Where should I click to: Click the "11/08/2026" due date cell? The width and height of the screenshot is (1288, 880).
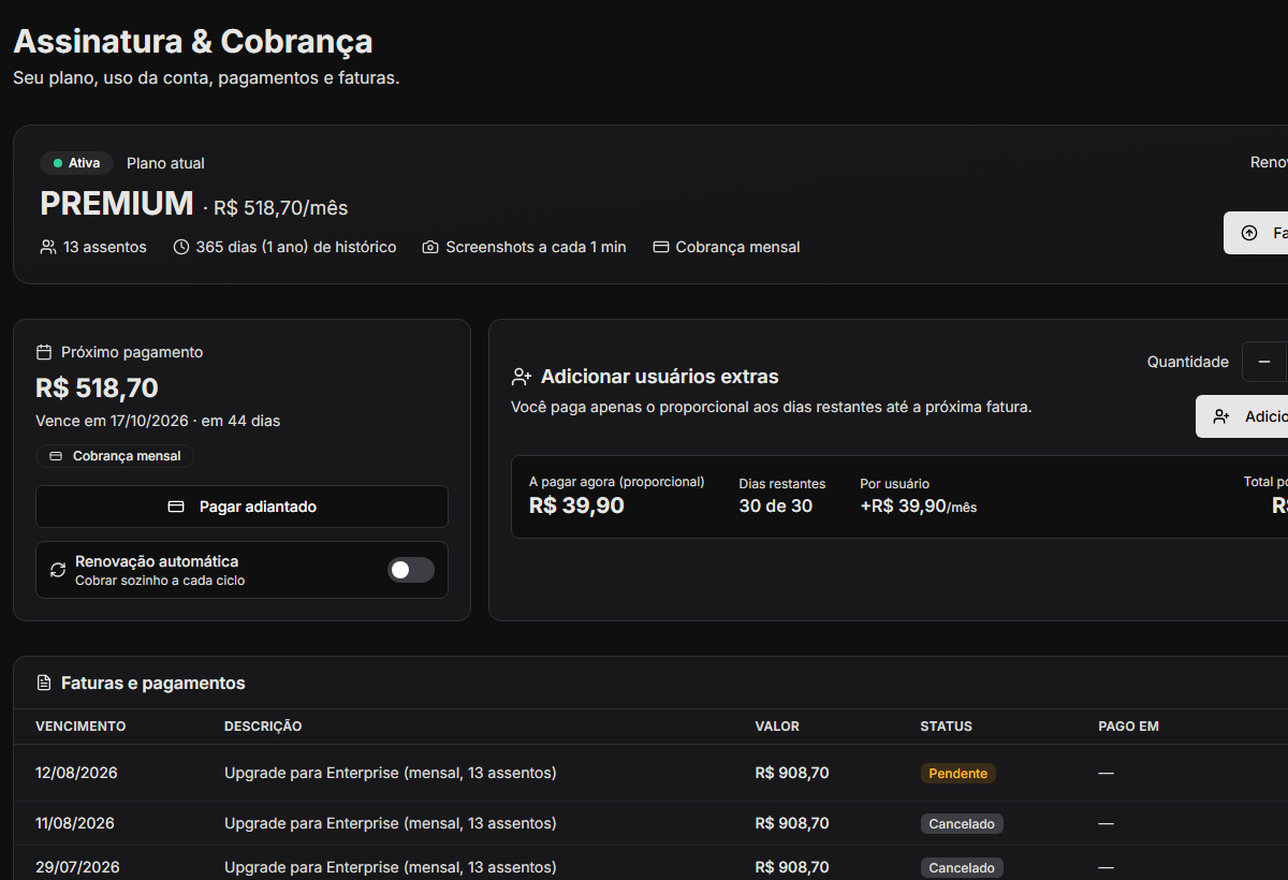pyautogui.click(x=75, y=824)
